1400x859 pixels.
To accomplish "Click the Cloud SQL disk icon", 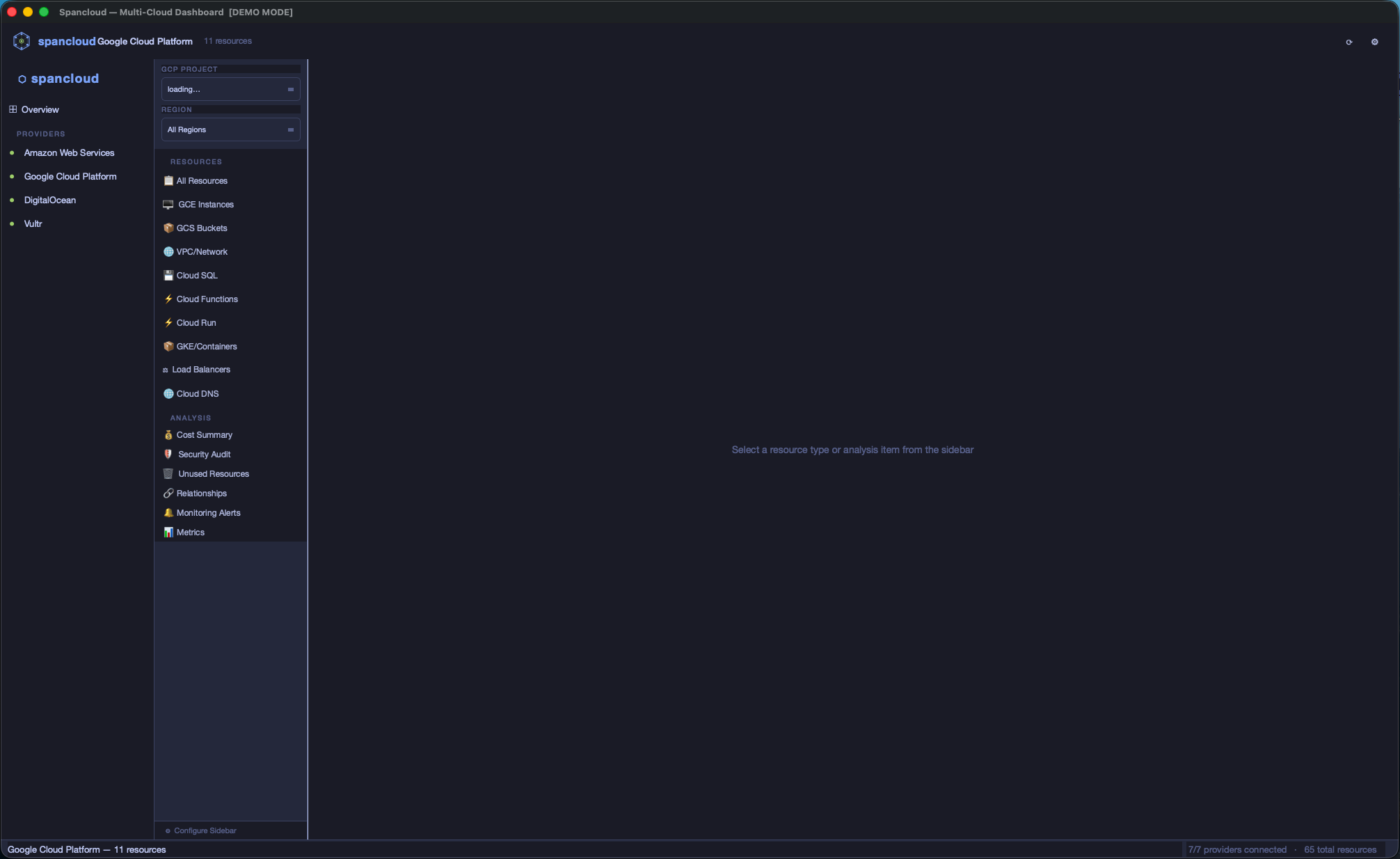I will pyautogui.click(x=168, y=276).
